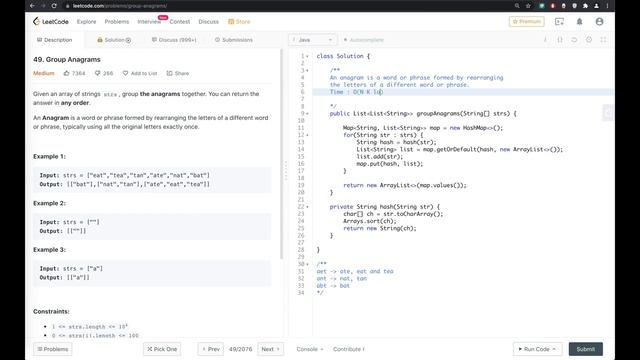Click description panel scrollbar

click(x=281, y=154)
